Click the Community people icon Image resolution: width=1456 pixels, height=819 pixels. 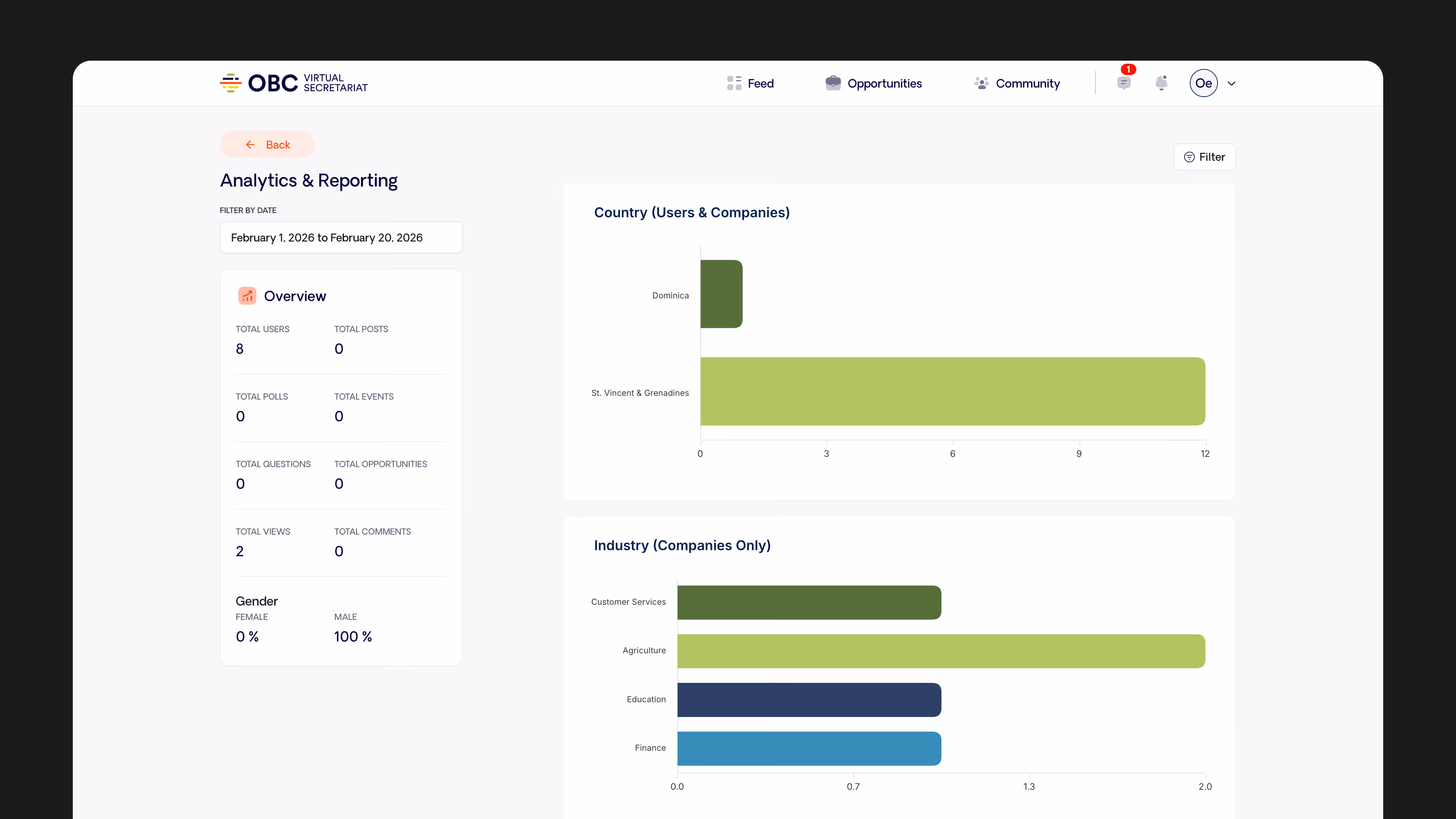pyautogui.click(x=981, y=83)
